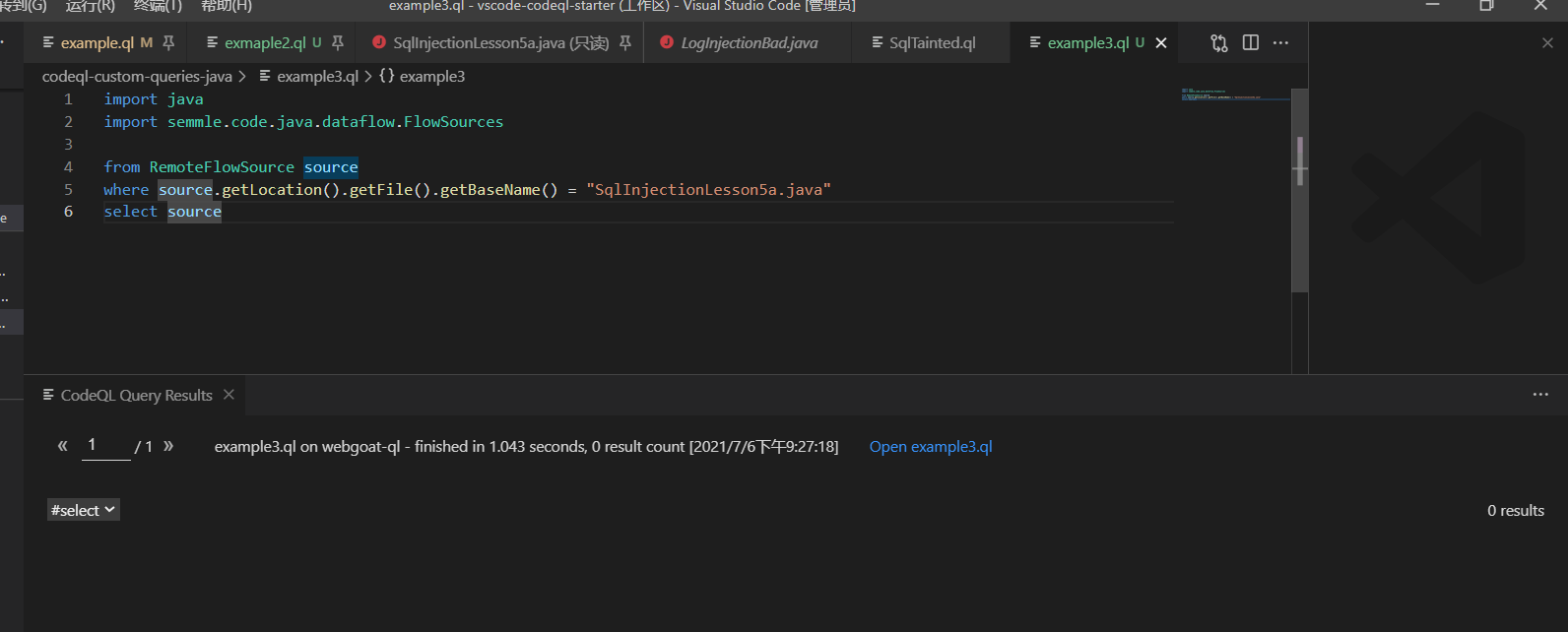Close the example3.ql tab
The image size is (1568, 632).
(1161, 43)
